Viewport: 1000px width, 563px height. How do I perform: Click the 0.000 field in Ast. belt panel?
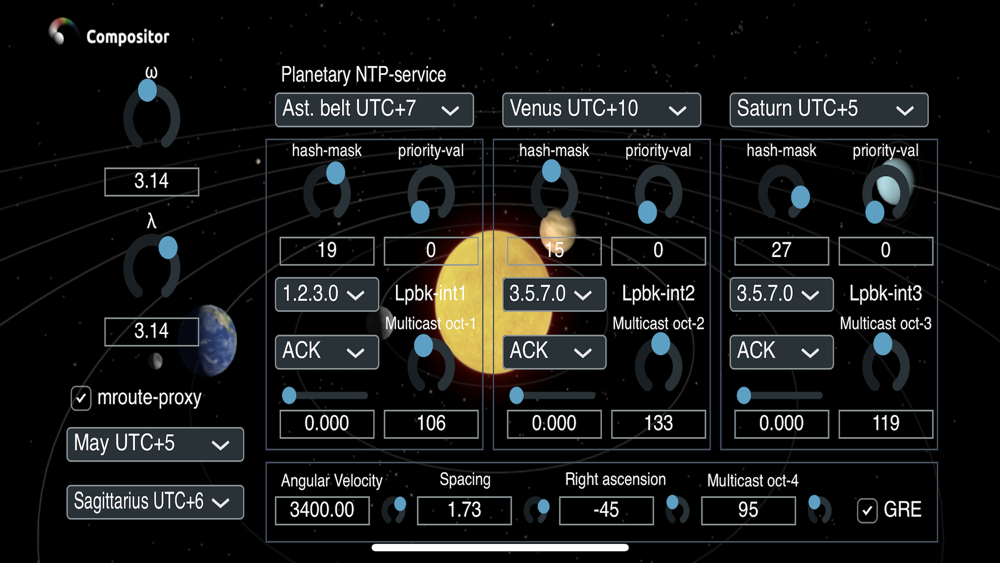coord(327,424)
